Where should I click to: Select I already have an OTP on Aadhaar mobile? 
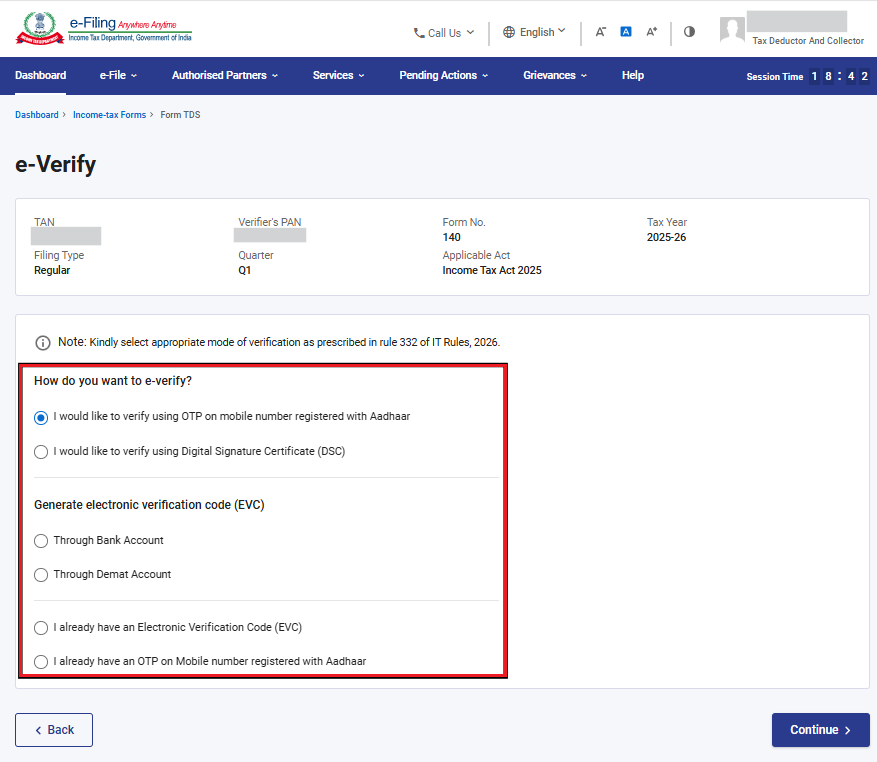point(41,662)
